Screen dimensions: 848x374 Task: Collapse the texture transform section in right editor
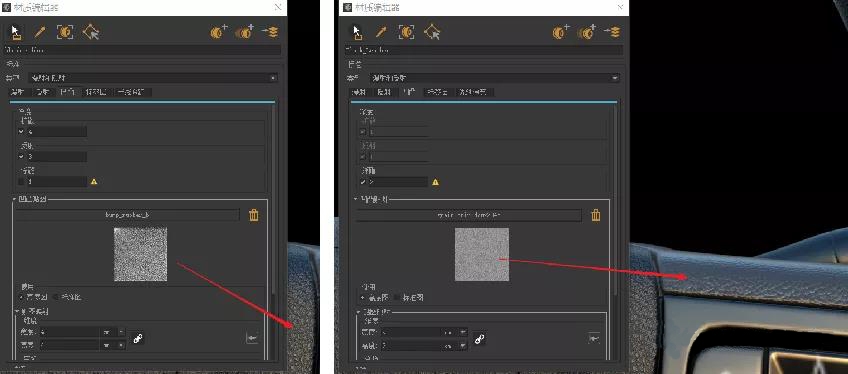[x=358, y=312]
